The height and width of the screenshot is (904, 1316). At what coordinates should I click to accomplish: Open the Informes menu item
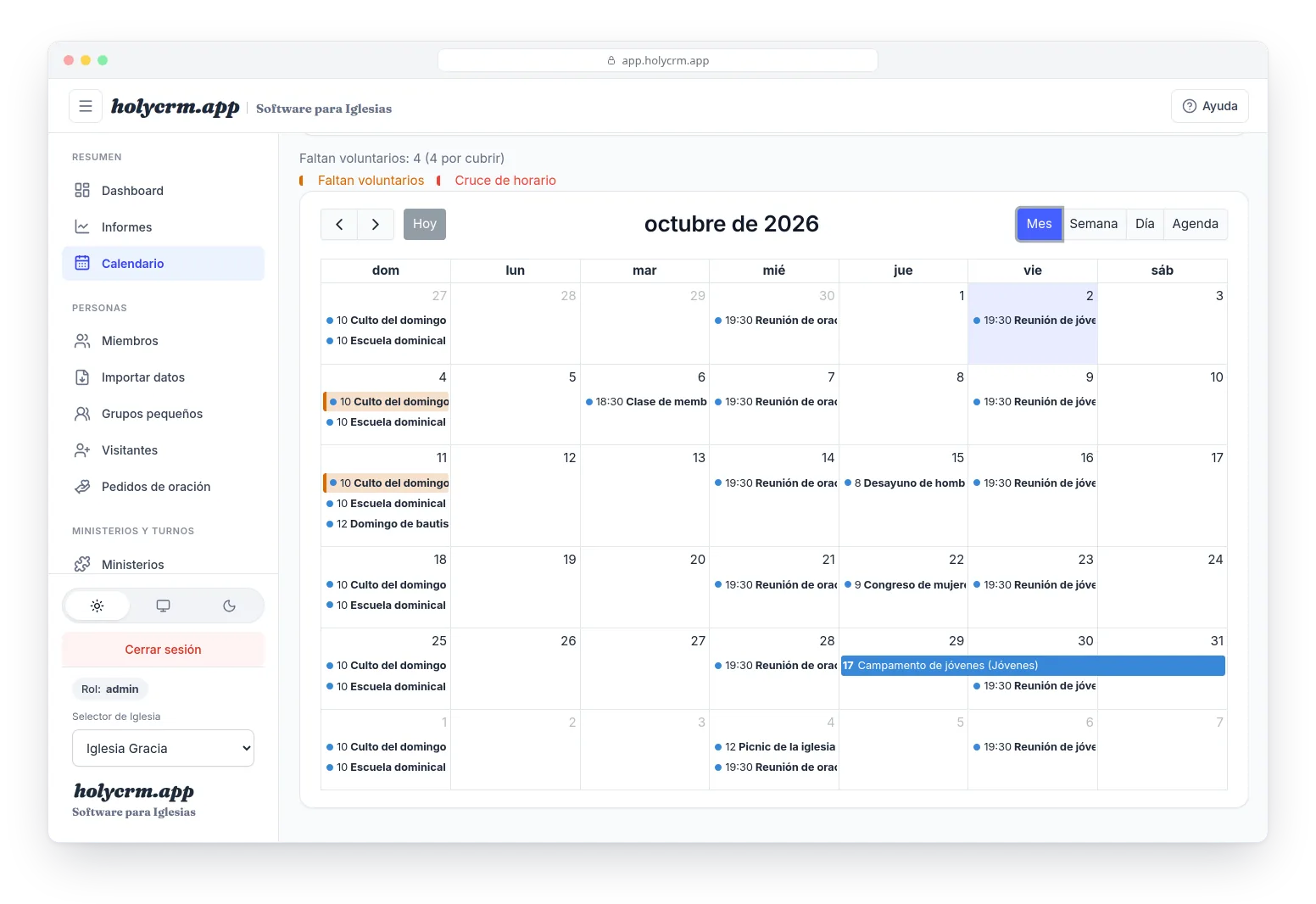[164, 226]
